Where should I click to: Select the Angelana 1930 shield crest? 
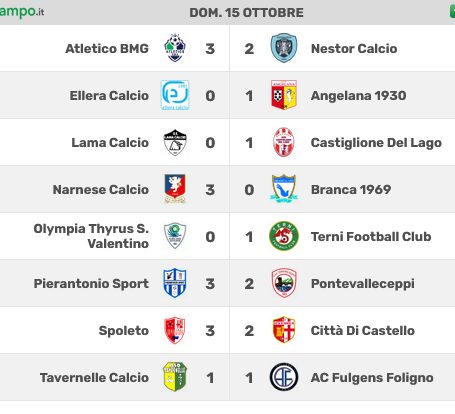point(284,95)
